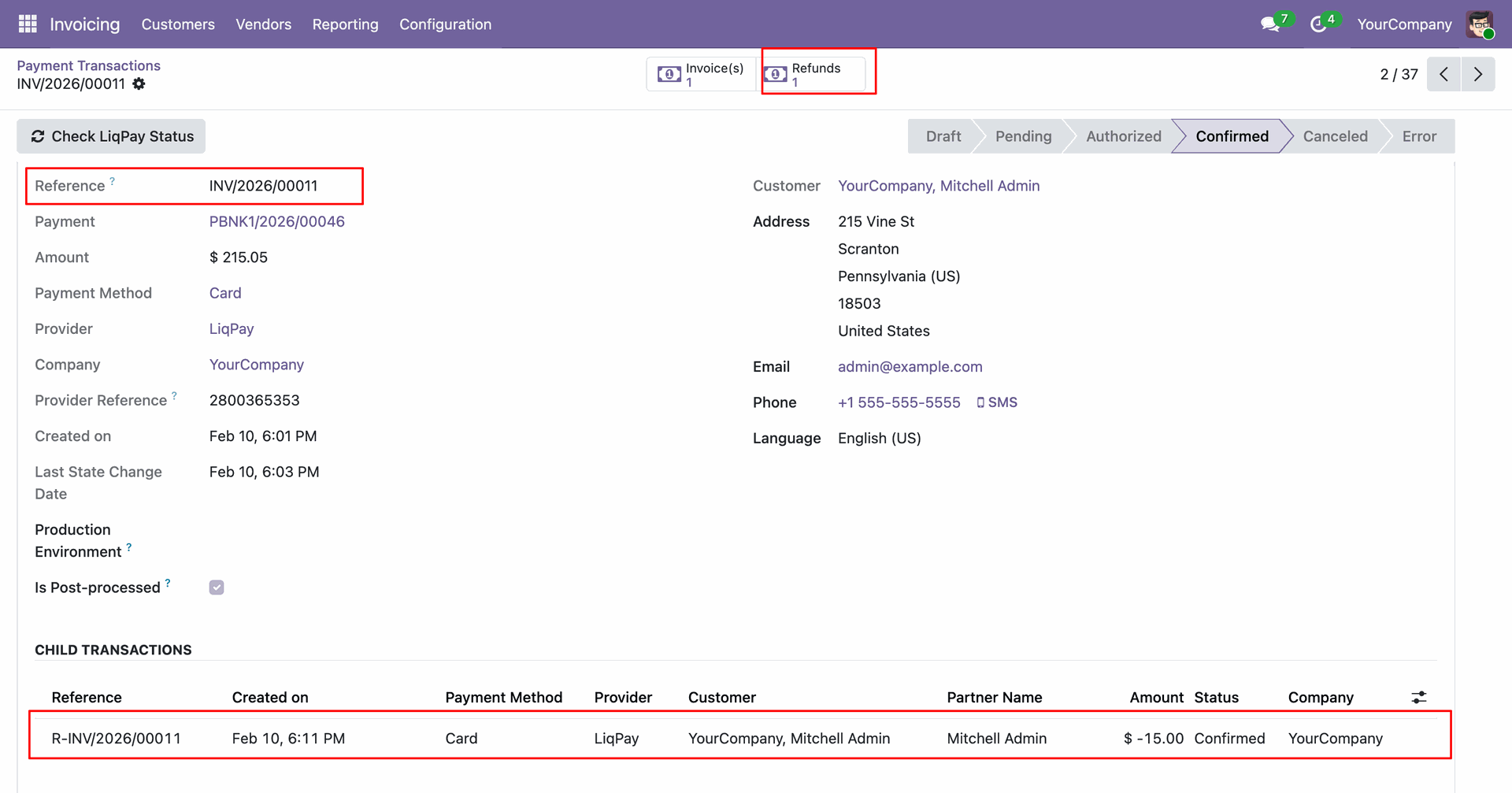1512x793 pixels.
Task: Click the gear actions icon beside INV/2026/00011
Action: click(x=139, y=84)
